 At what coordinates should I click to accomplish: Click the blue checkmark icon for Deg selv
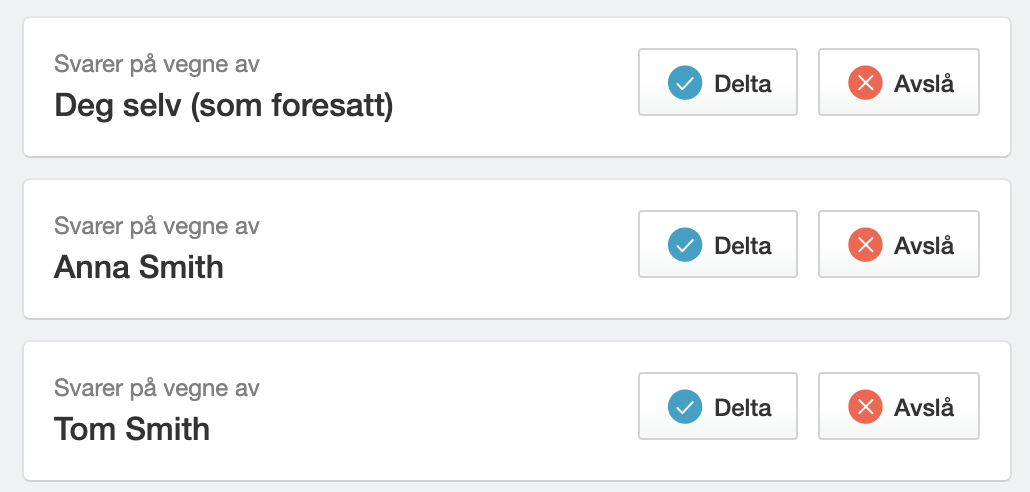tap(685, 83)
